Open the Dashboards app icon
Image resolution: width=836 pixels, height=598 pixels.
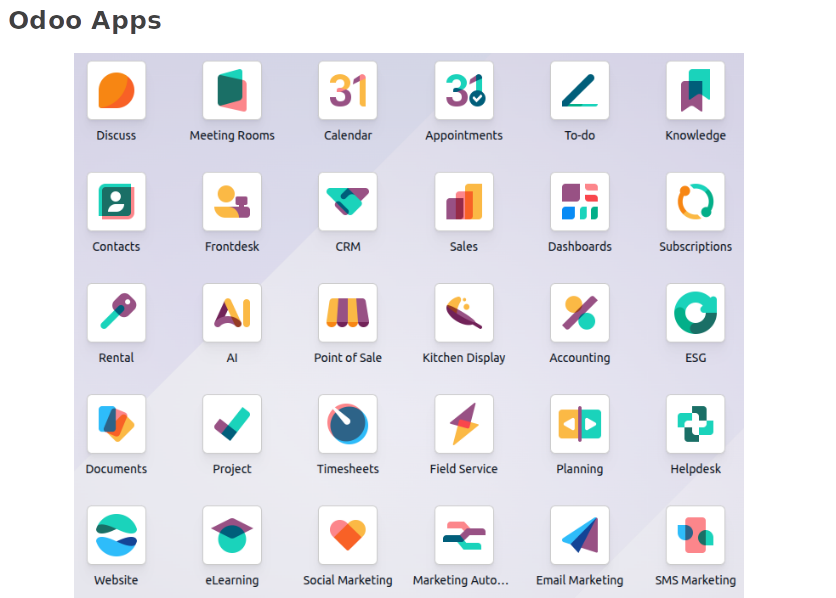pyautogui.click(x=580, y=202)
